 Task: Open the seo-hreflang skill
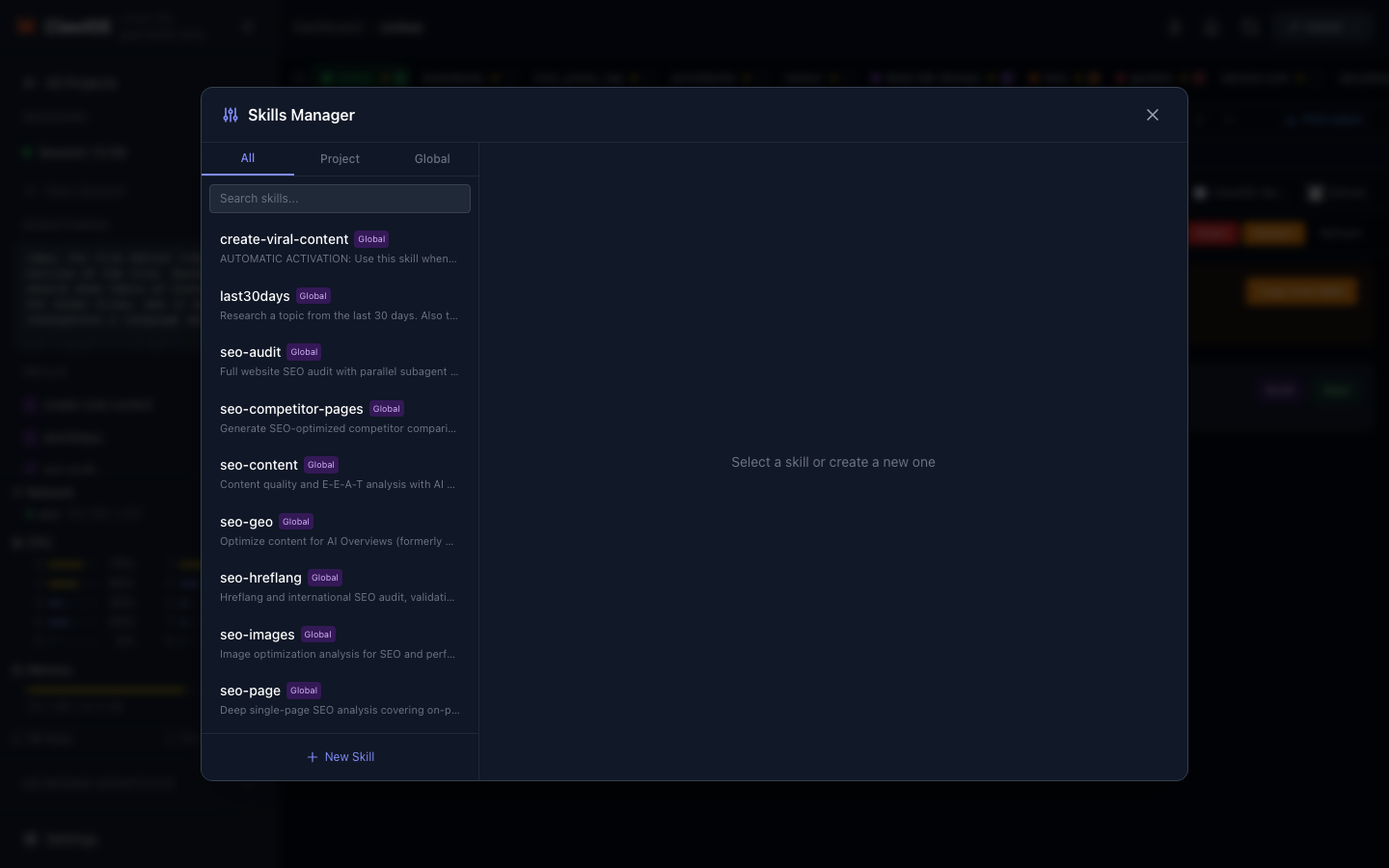click(260, 578)
